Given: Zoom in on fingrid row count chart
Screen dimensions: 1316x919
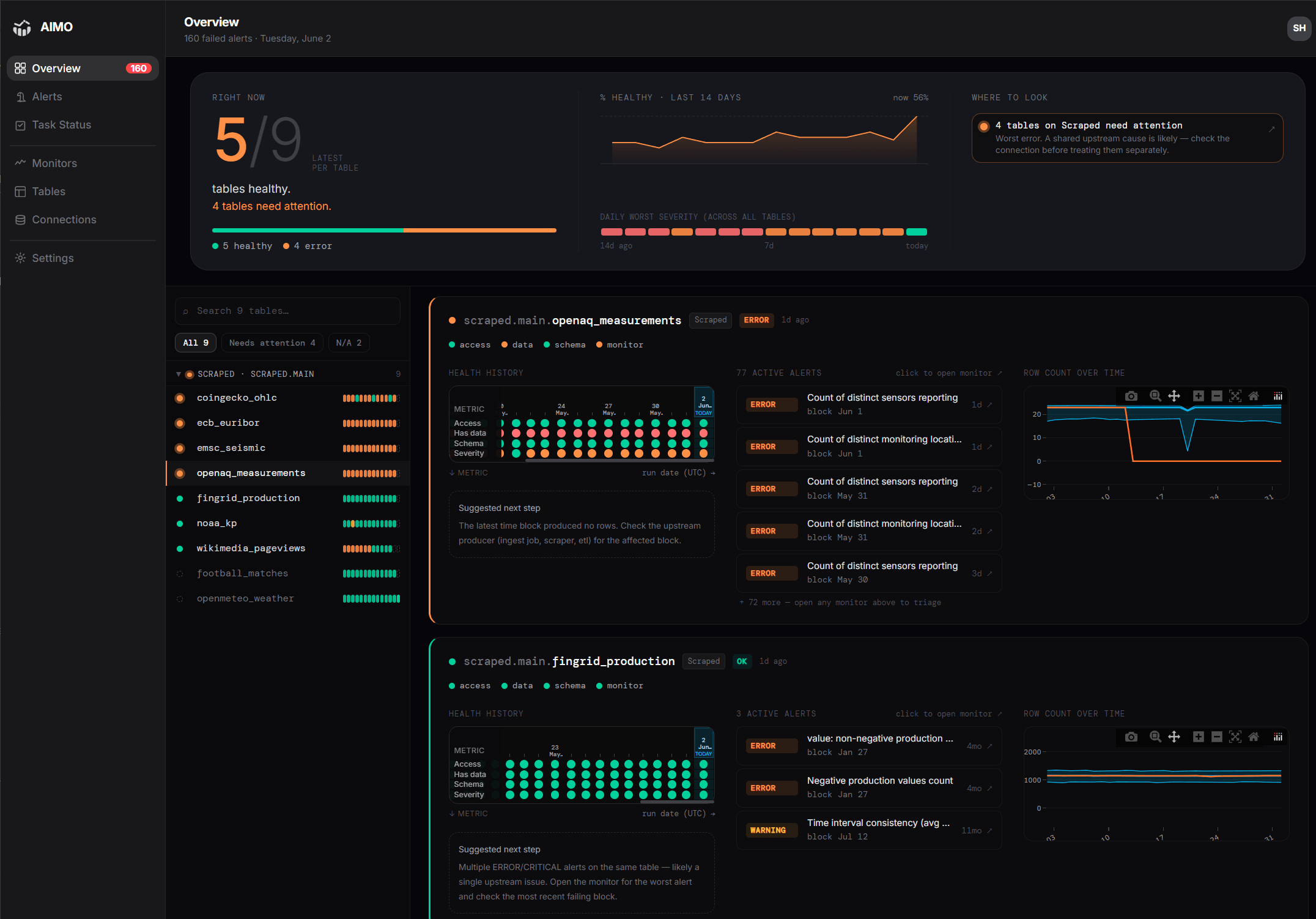Looking at the screenshot, I should pyautogui.click(x=1199, y=737).
